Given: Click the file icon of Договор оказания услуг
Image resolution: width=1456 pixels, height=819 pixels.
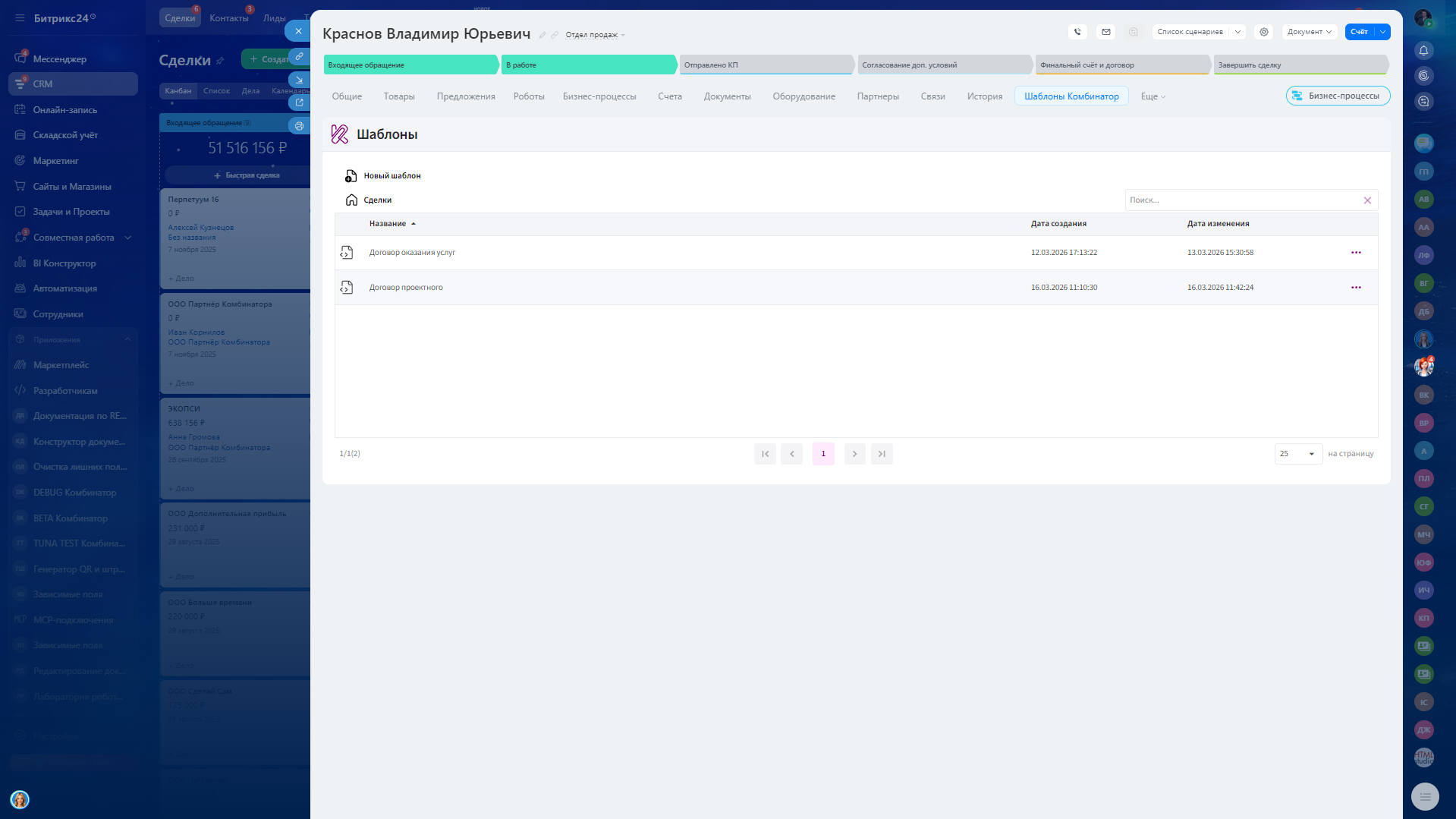Looking at the screenshot, I should [347, 253].
